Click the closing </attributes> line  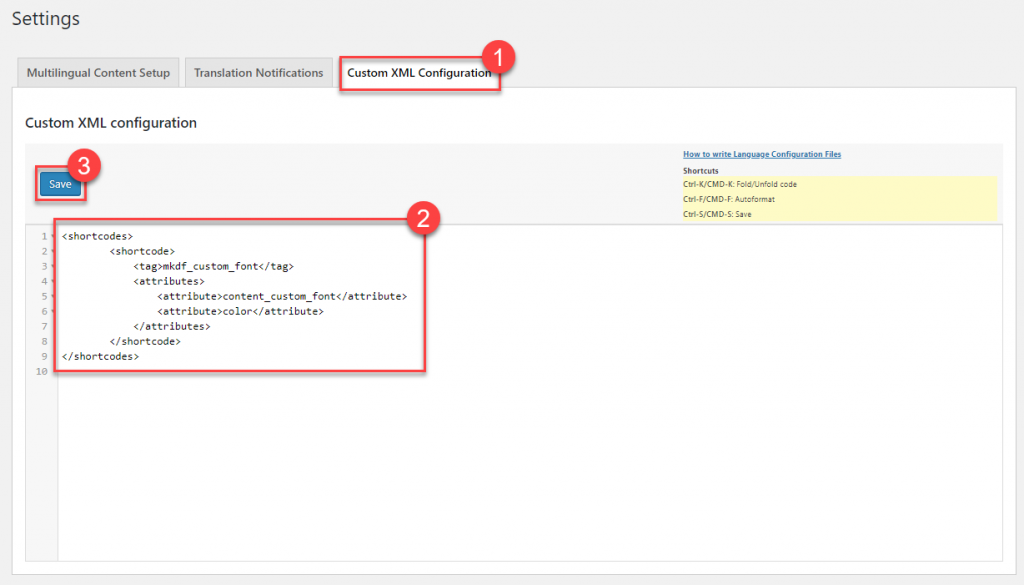click(172, 326)
